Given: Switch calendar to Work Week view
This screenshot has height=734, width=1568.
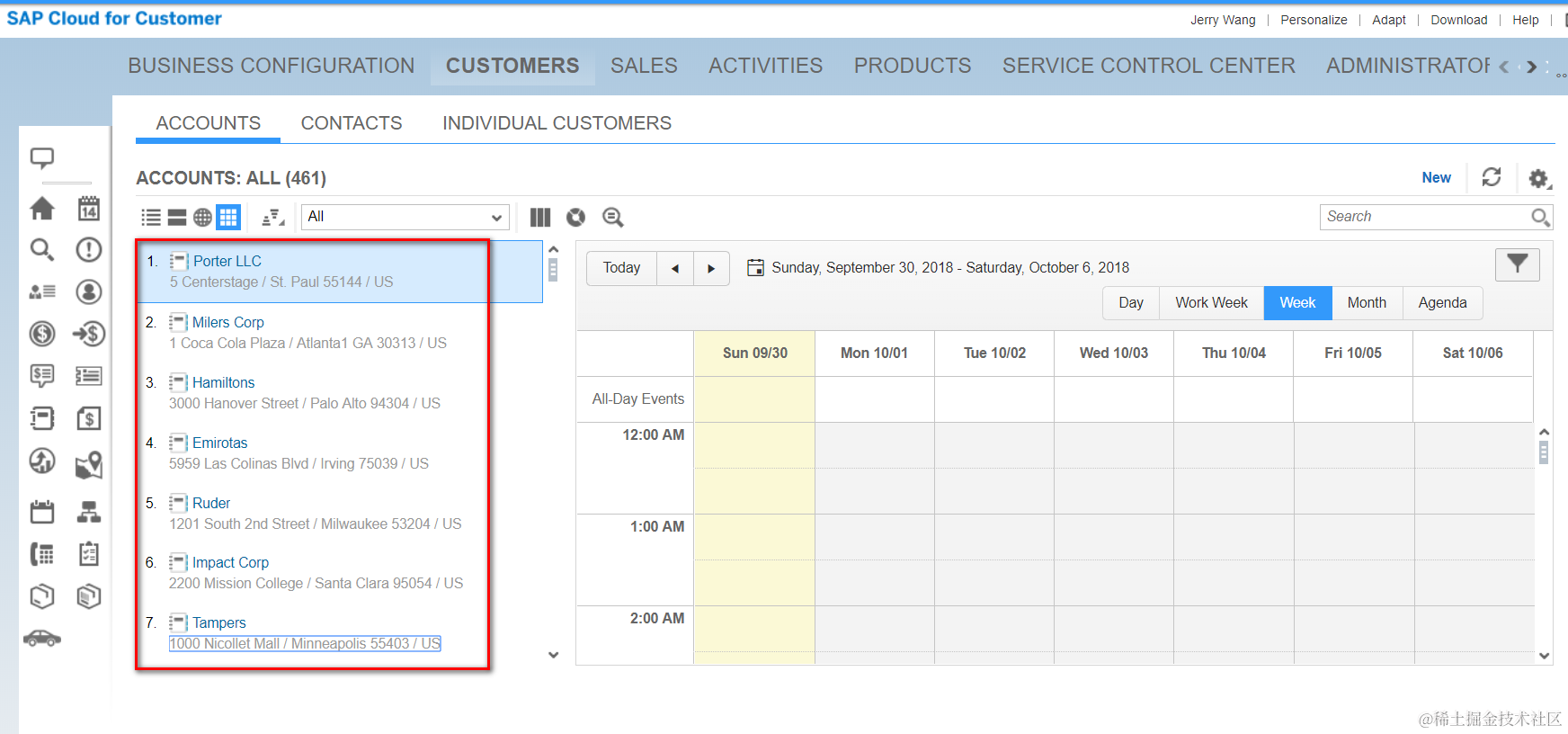Looking at the screenshot, I should click(1212, 303).
